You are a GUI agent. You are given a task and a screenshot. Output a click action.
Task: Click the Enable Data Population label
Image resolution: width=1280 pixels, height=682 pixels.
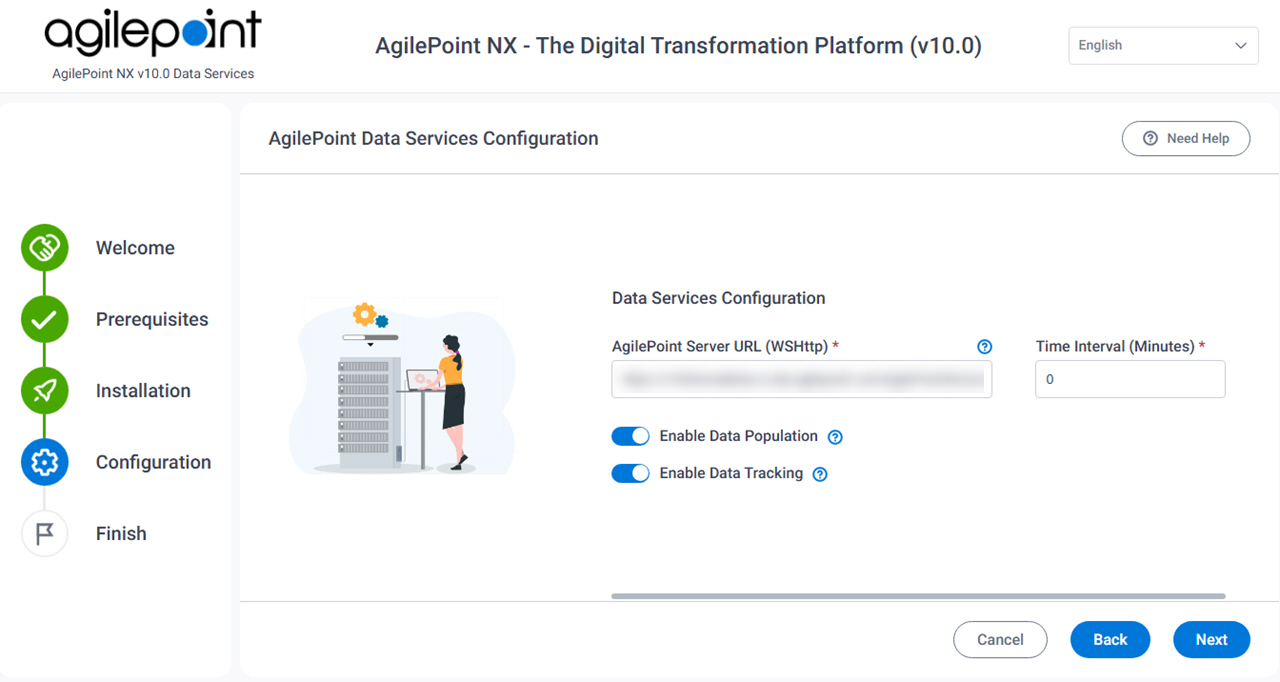click(x=739, y=436)
